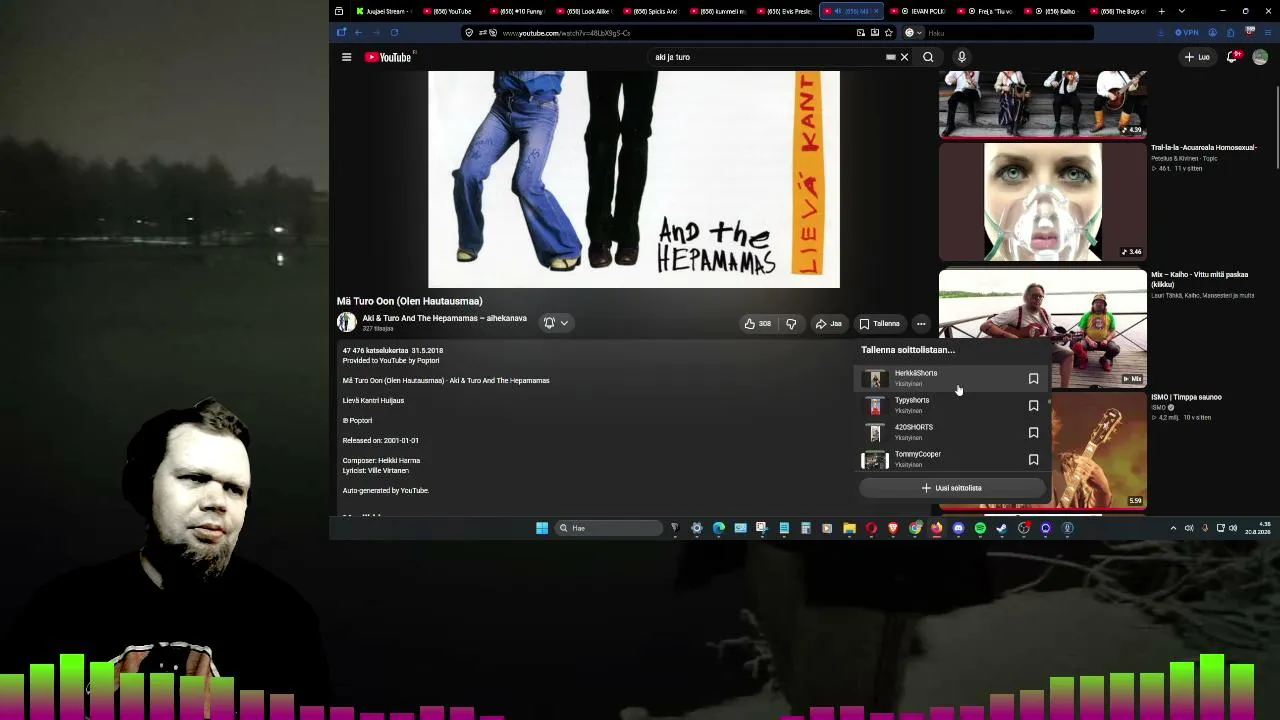
Task: Open the YouTube guide hamburger menu
Action: coord(346,57)
